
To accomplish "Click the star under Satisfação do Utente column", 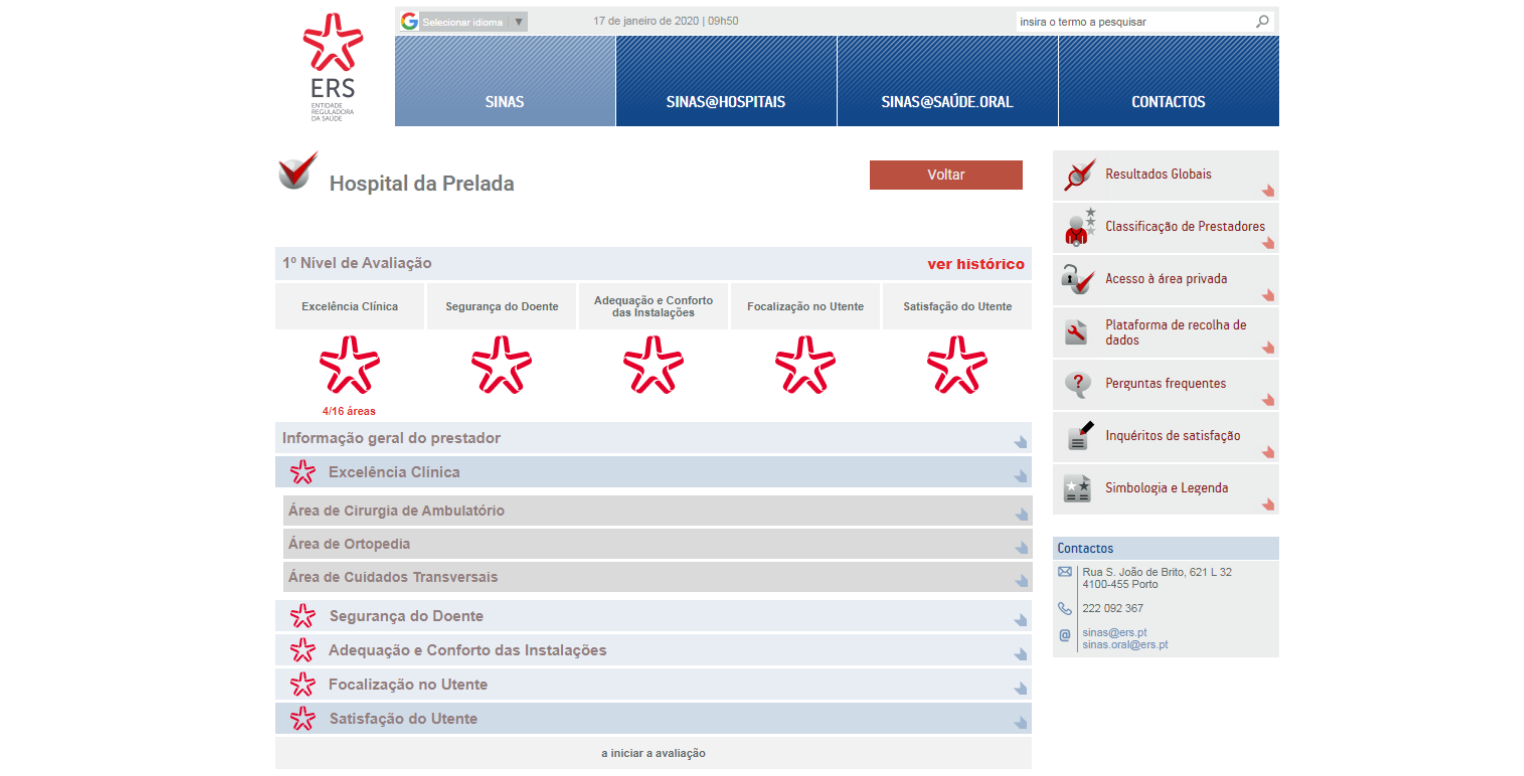I will pyautogui.click(x=957, y=365).
